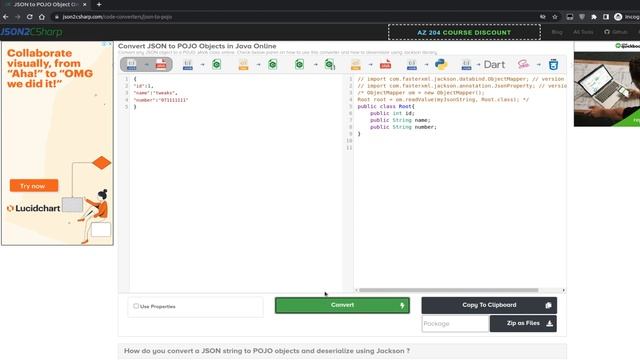Select the JSON to Java converter option
Viewport: 640px width, 360px height.
(146, 64)
